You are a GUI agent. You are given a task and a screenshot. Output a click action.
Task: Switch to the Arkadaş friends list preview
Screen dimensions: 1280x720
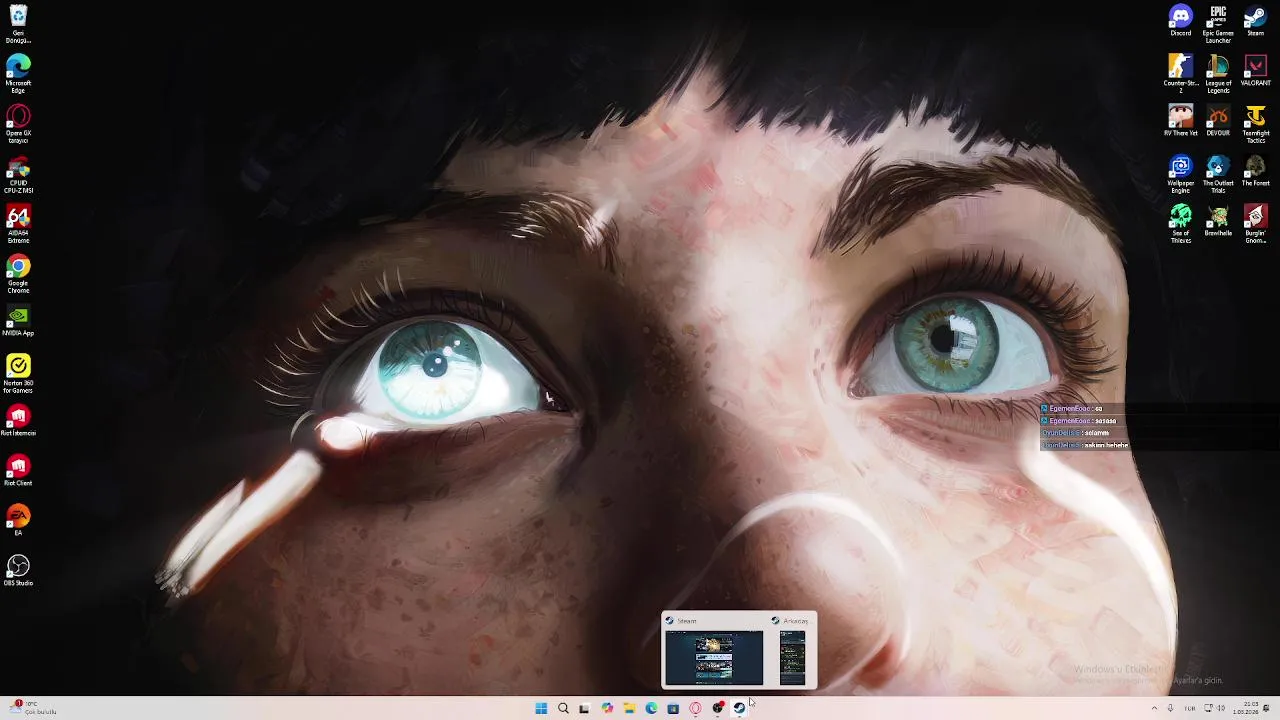(x=792, y=657)
